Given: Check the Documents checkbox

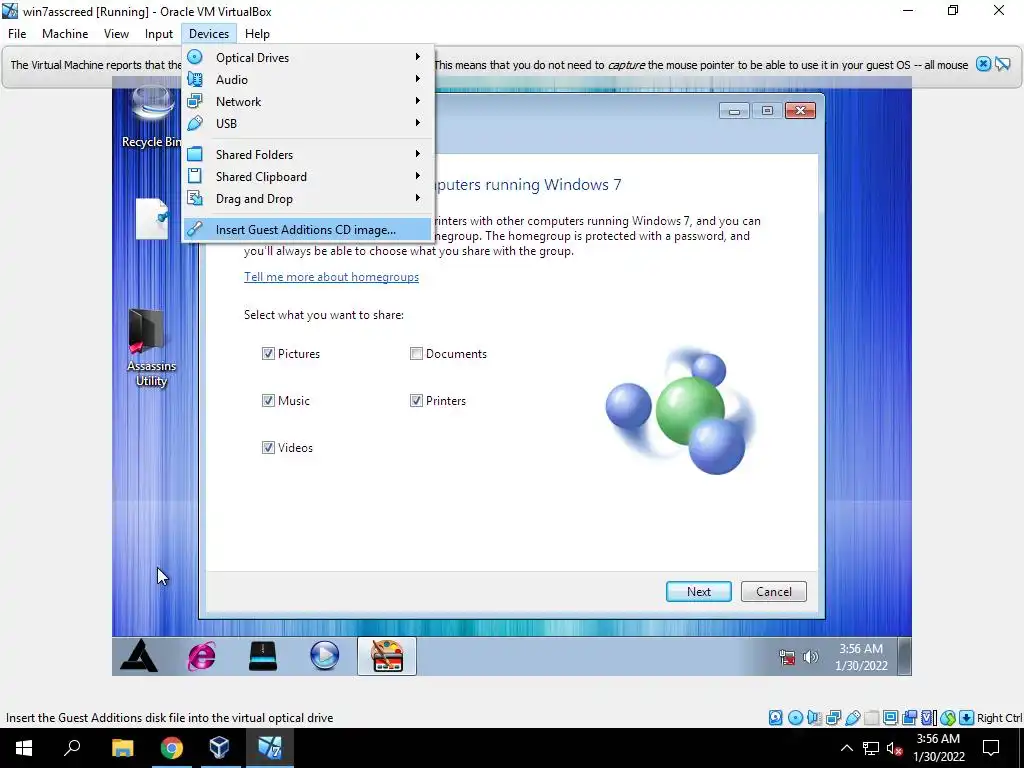Looking at the screenshot, I should [x=416, y=354].
